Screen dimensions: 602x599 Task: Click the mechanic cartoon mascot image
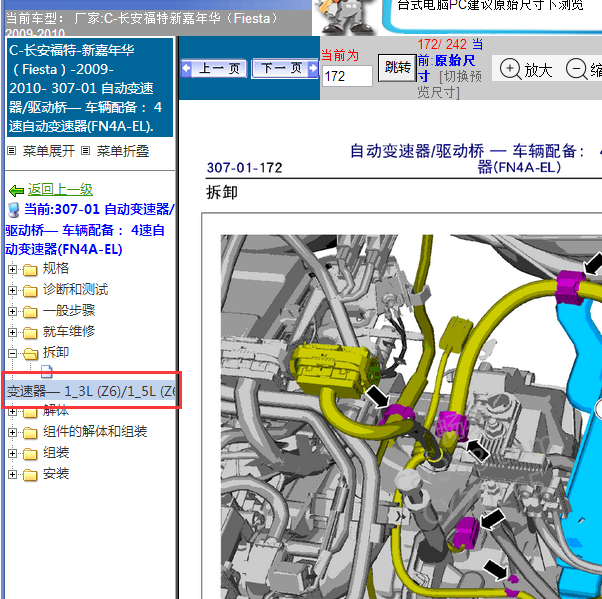(345, 17)
